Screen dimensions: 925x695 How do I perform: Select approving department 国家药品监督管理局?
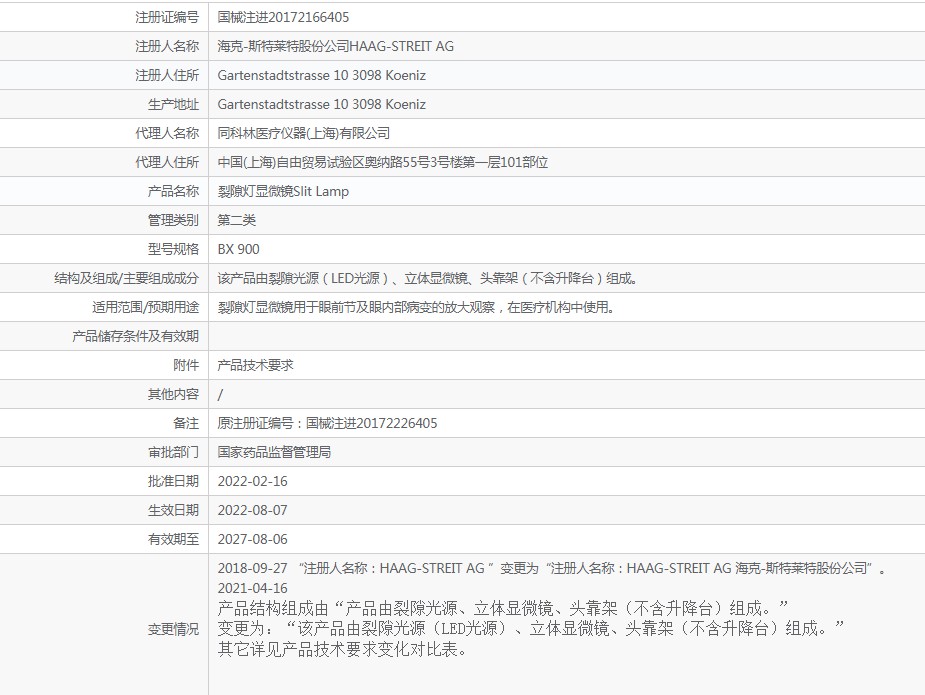pyautogui.click(x=274, y=452)
